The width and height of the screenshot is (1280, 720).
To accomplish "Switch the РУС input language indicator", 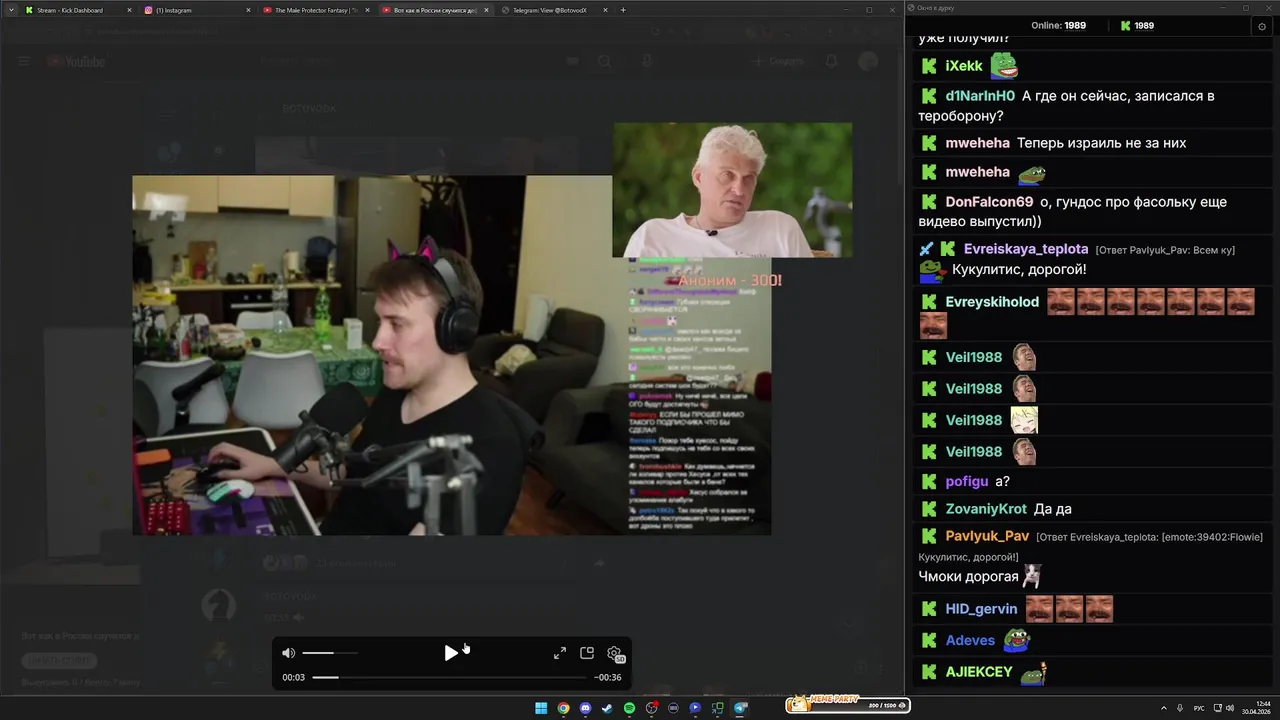I will pyautogui.click(x=1199, y=708).
